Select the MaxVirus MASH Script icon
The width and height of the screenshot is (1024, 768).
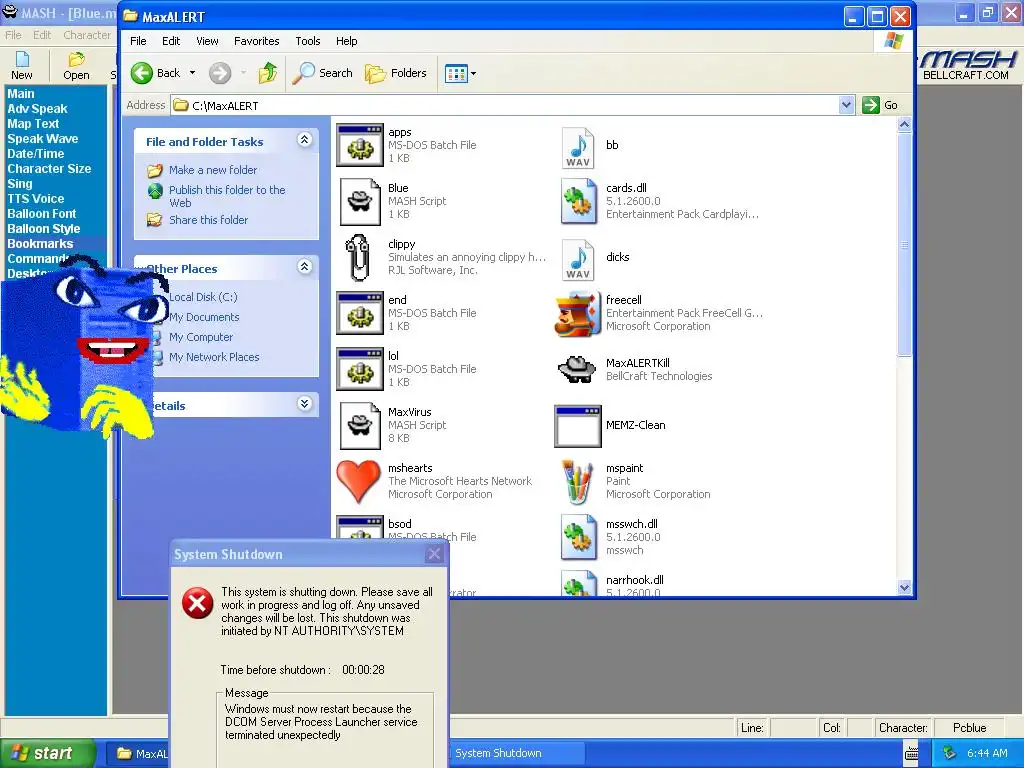click(359, 425)
